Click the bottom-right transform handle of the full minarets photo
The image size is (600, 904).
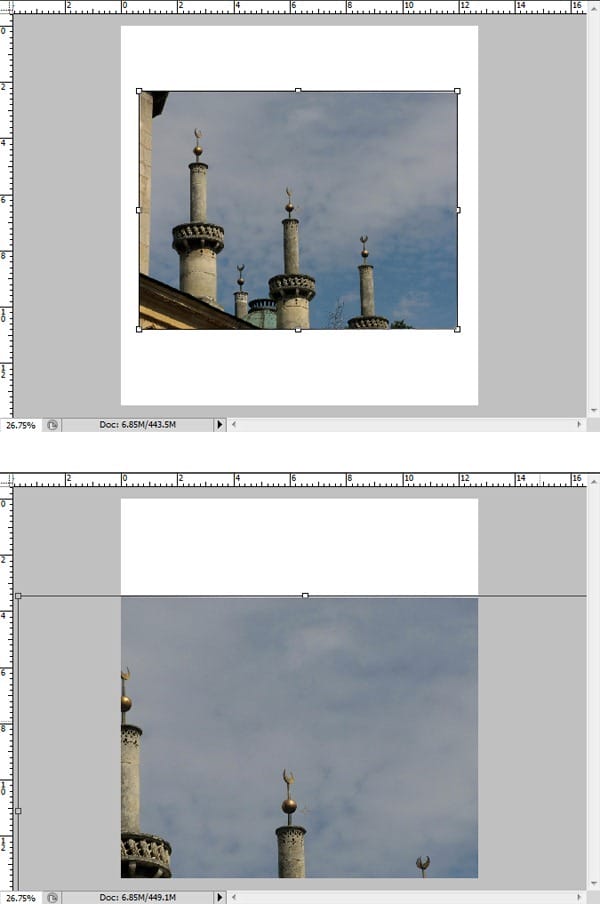(x=457, y=329)
